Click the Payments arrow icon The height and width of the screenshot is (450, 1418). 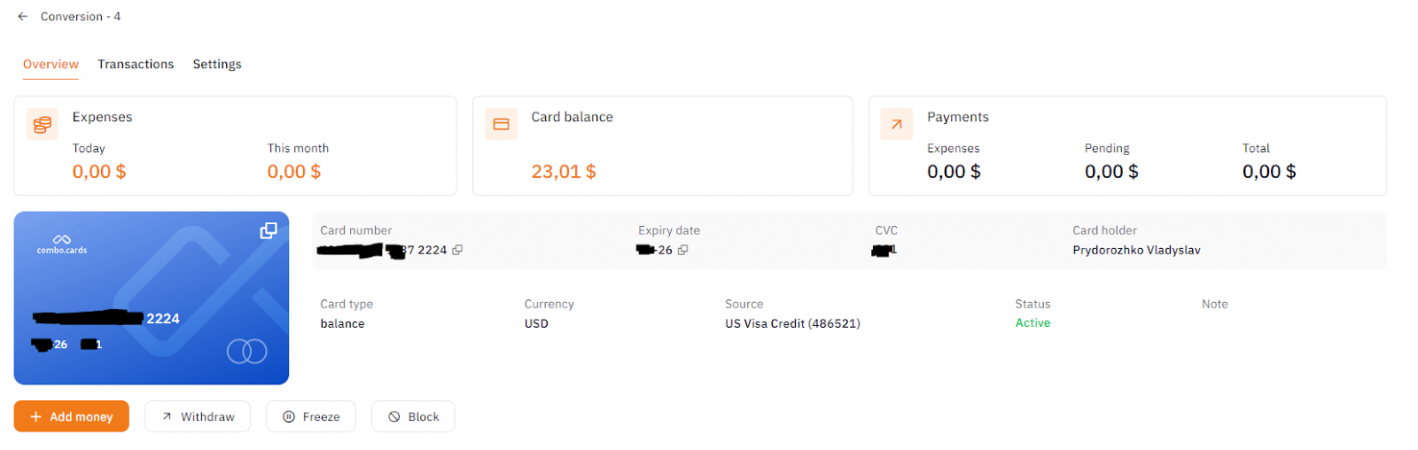click(896, 124)
